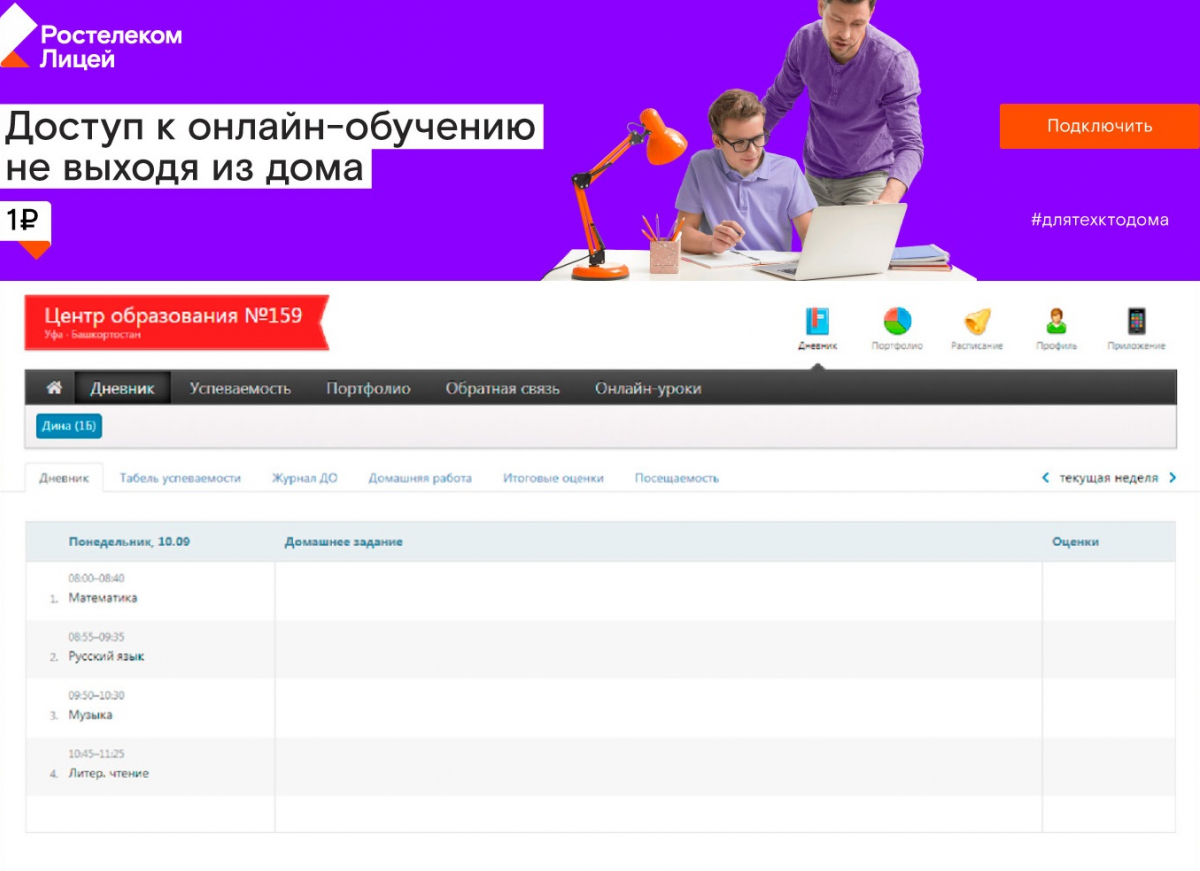Switch to the Журнал ДО tab

(305, 478)
